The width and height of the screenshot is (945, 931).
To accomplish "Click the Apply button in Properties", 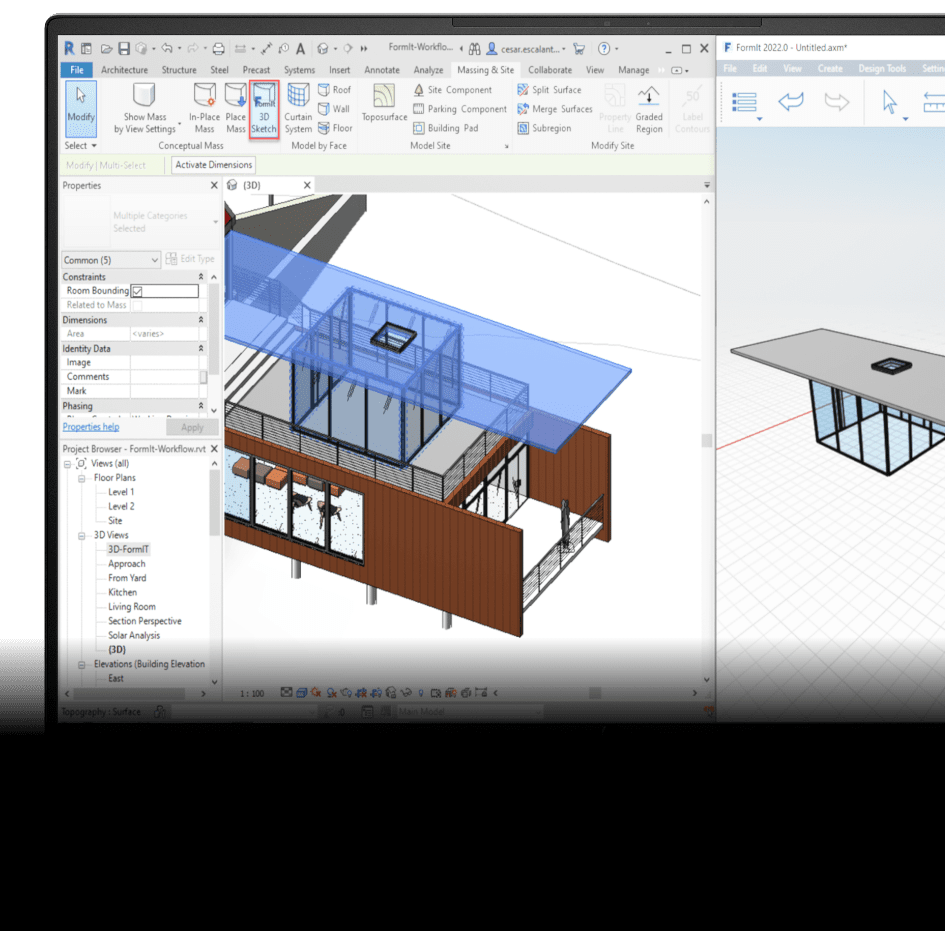I will tap(192, 427).
